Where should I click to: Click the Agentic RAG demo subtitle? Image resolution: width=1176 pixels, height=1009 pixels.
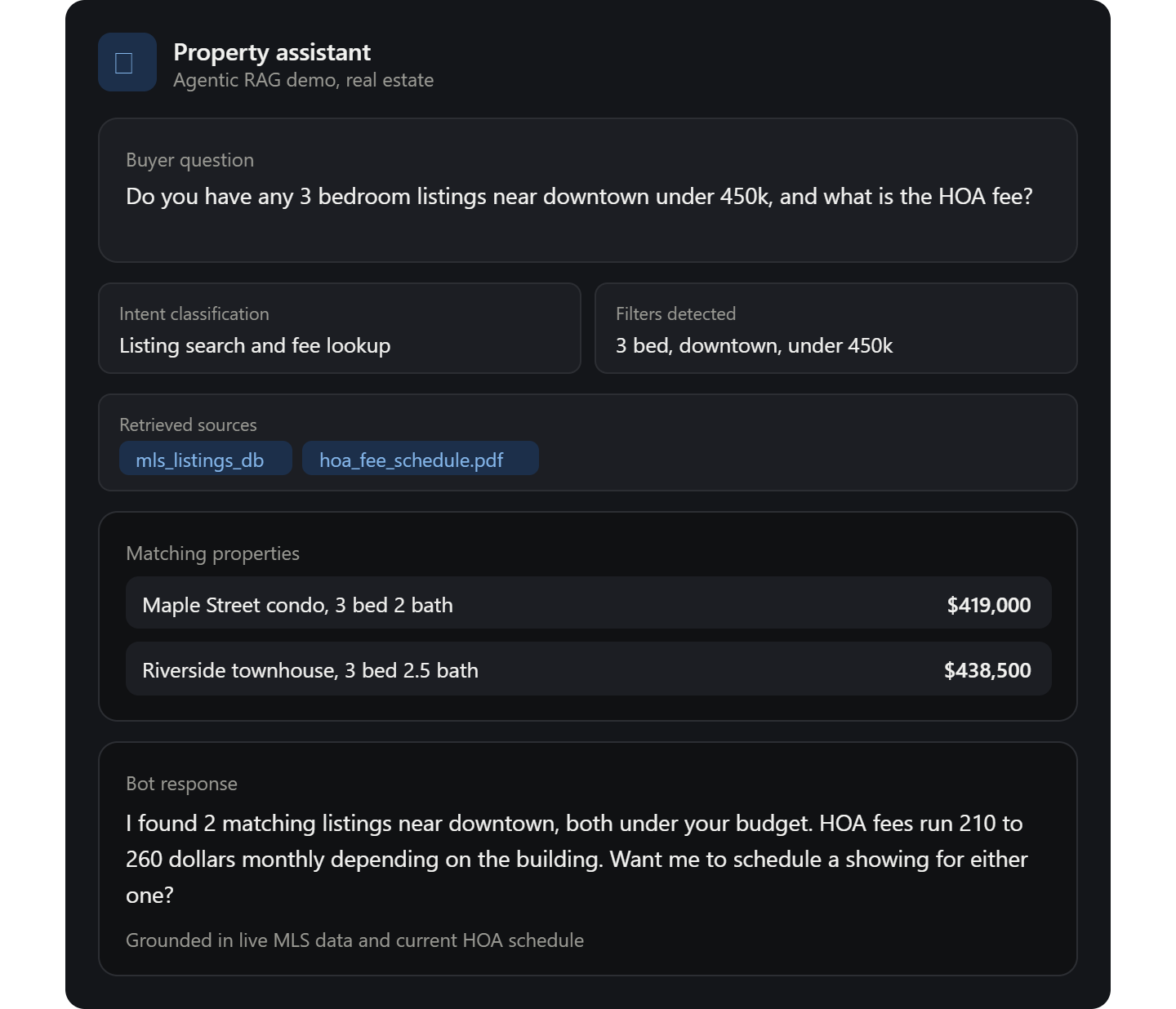coord(304,80)
